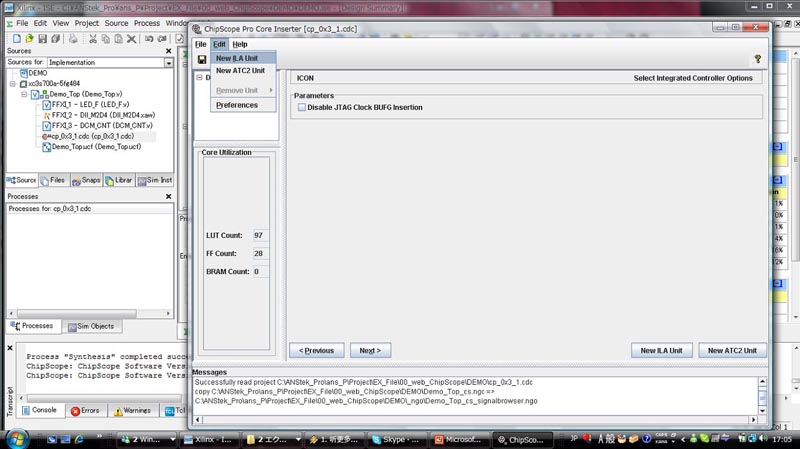Switch to Xilinx ISE taskbar button
Image resolution: width=800 pixels, height=449 pixels.
pos(208,439)
